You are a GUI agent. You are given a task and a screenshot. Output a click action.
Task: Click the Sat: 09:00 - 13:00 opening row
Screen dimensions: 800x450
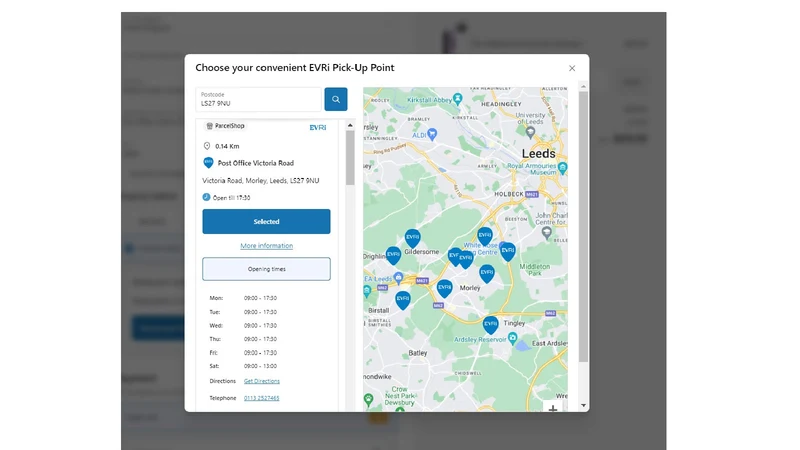[243, 366]
